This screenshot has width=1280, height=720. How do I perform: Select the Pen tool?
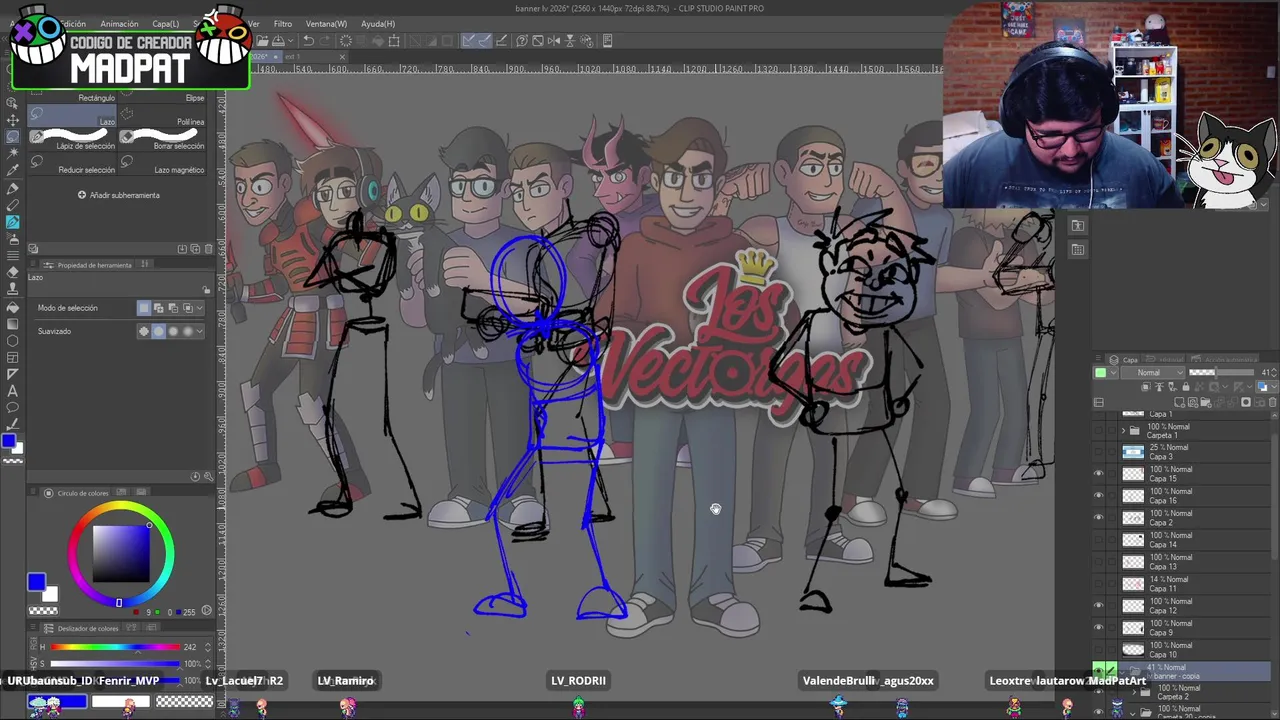pos(13,188)
